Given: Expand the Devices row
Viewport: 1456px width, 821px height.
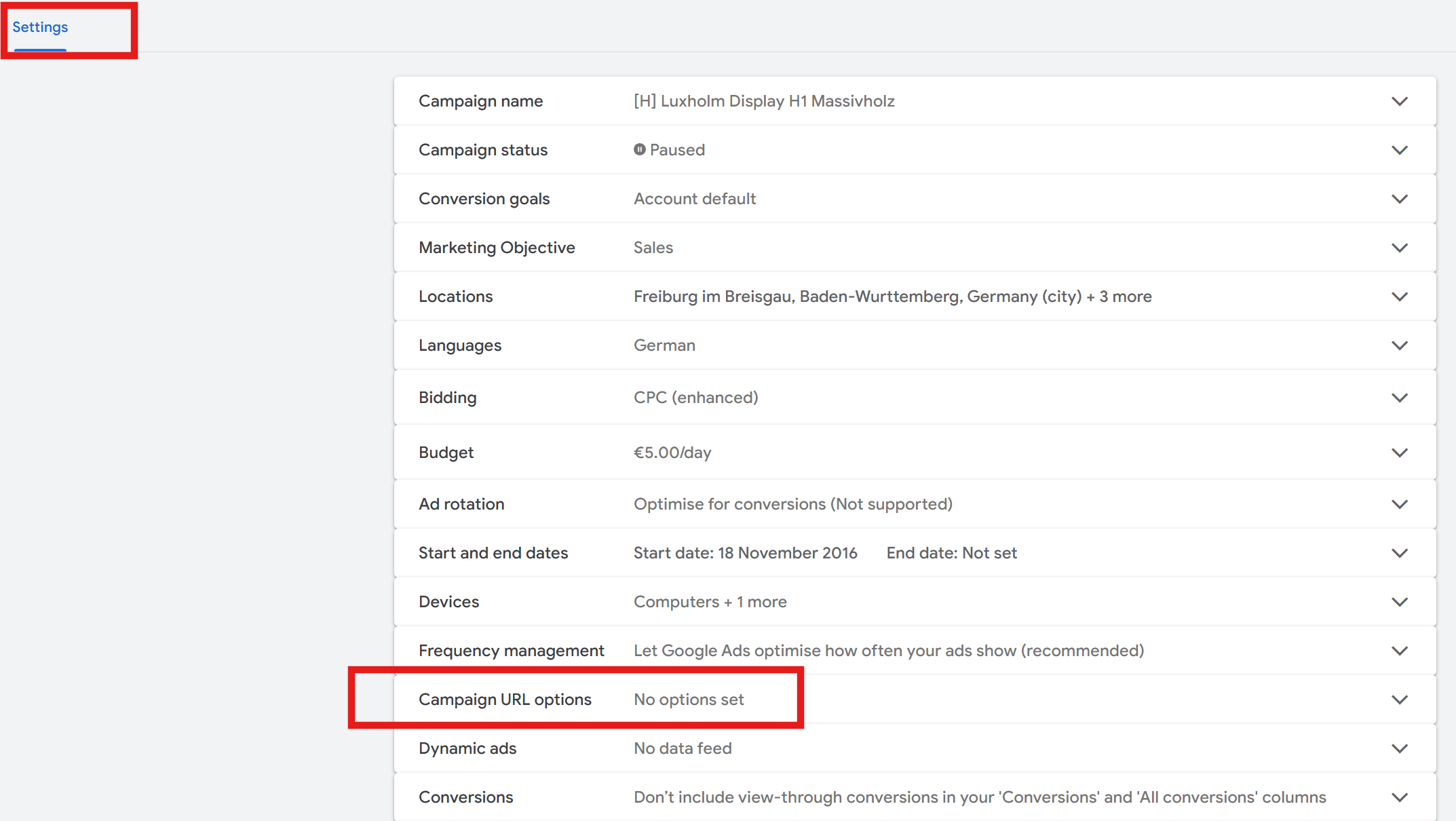Looking at the screenshot, I should click(x=1399, y=601).
